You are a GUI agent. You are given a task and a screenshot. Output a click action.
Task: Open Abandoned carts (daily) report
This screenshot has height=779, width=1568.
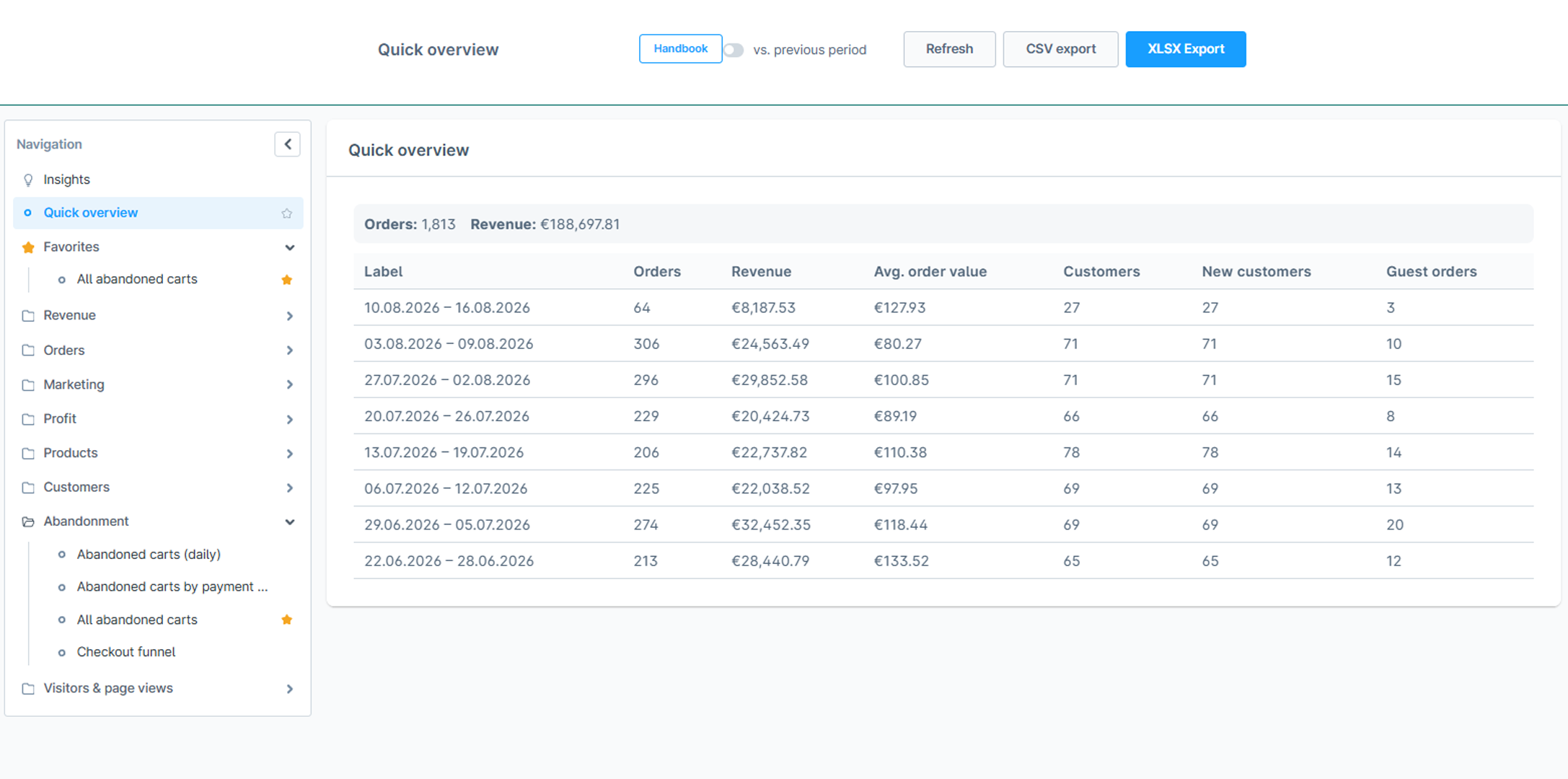[149, 554]
